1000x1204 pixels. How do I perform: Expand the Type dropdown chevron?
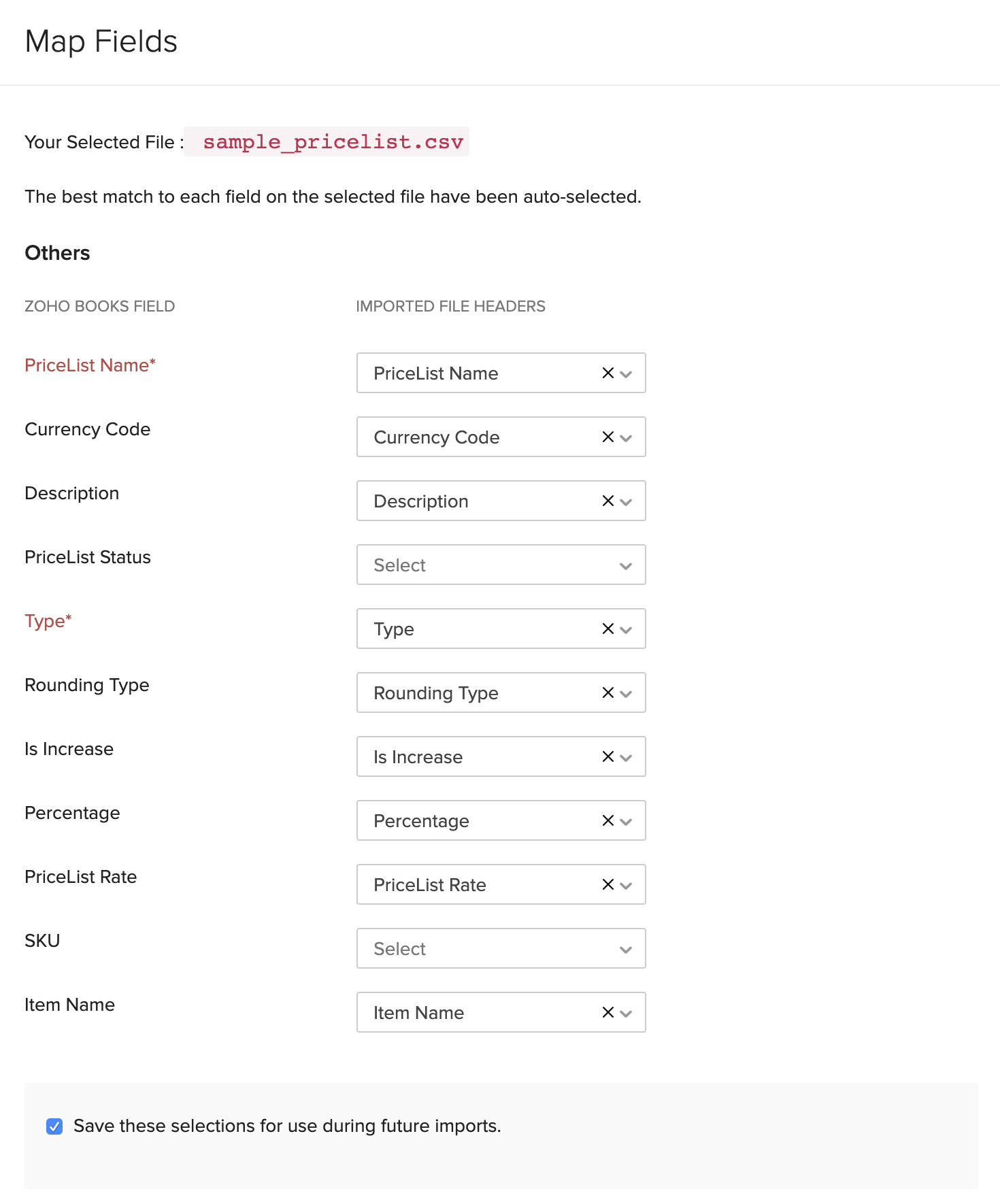(627, 630)
